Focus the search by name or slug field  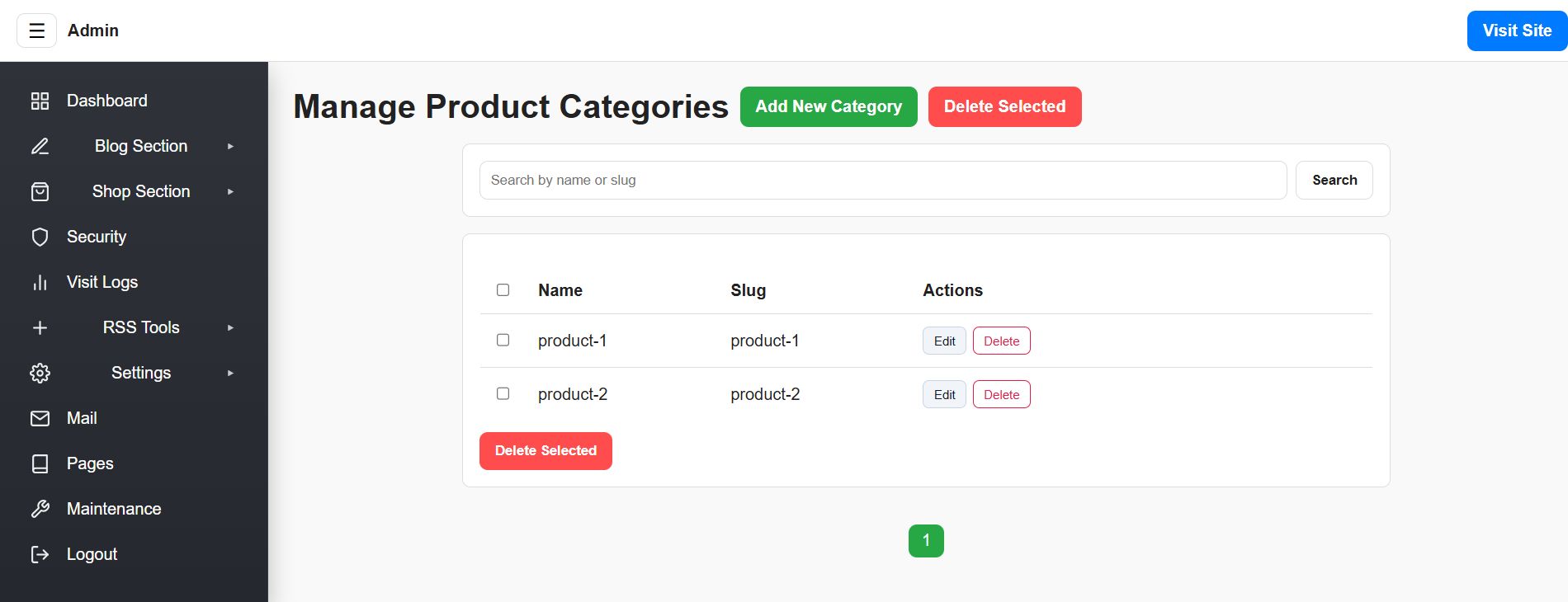coord(882,181)
